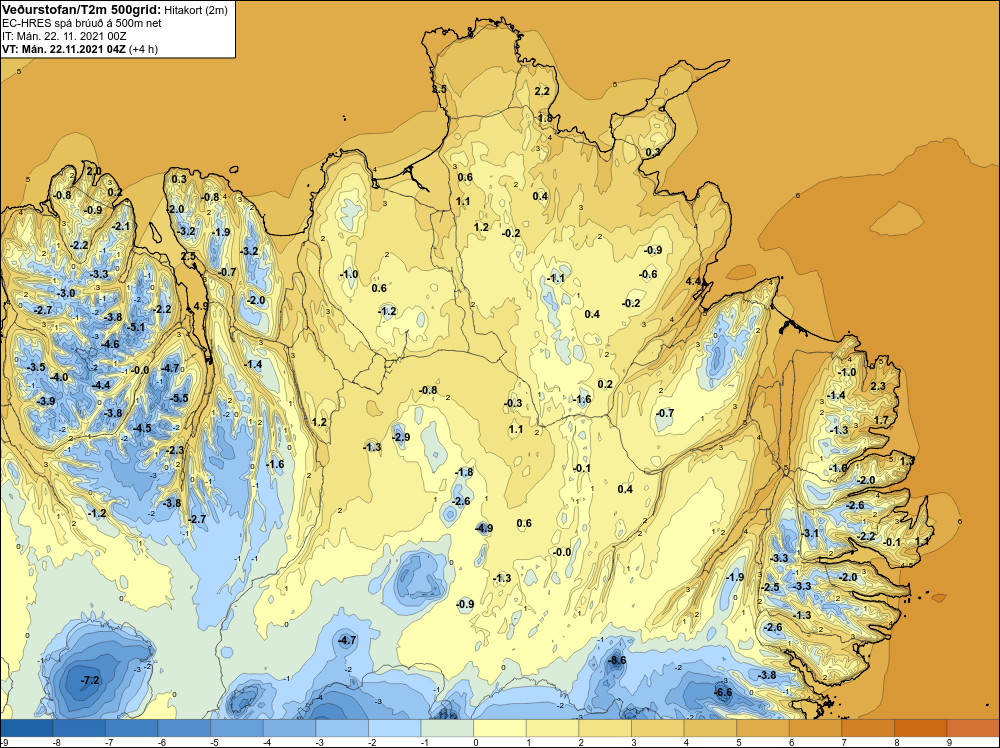Click the '(+4 h)' forecast offset text
The height and width of the screenshot is (748, 1000).
143,49
